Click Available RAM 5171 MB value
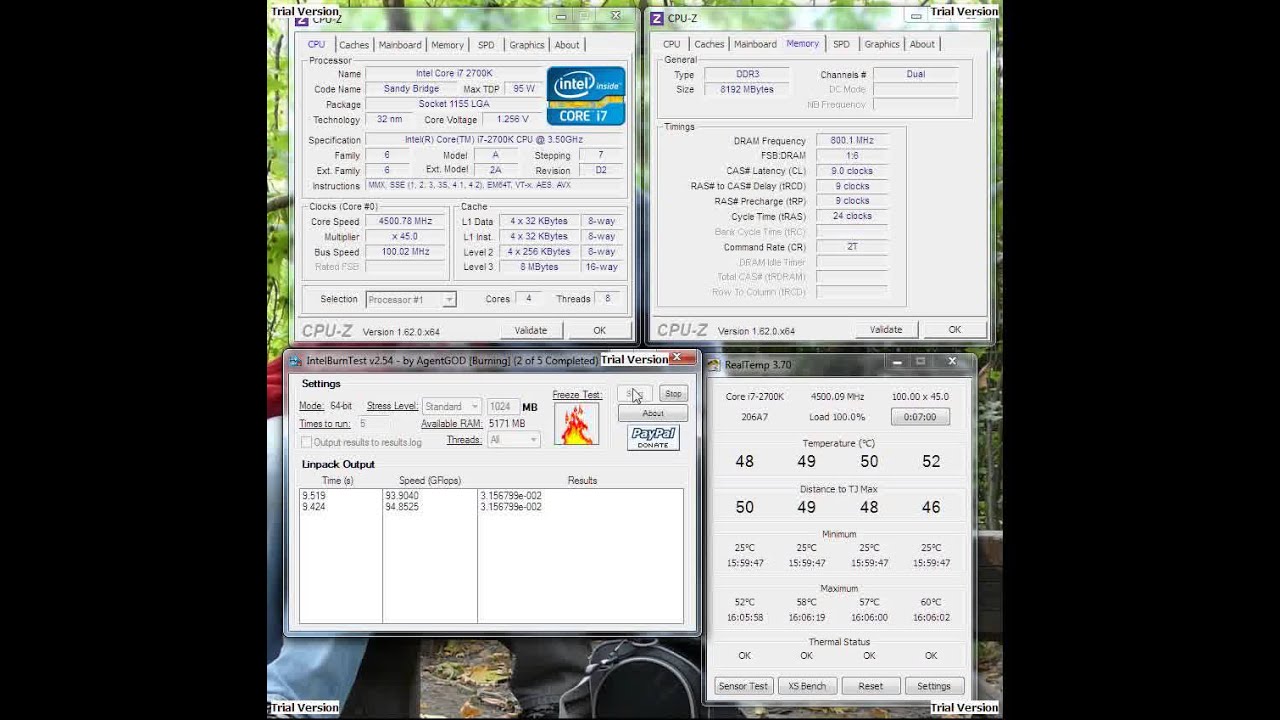 [507, 424]
